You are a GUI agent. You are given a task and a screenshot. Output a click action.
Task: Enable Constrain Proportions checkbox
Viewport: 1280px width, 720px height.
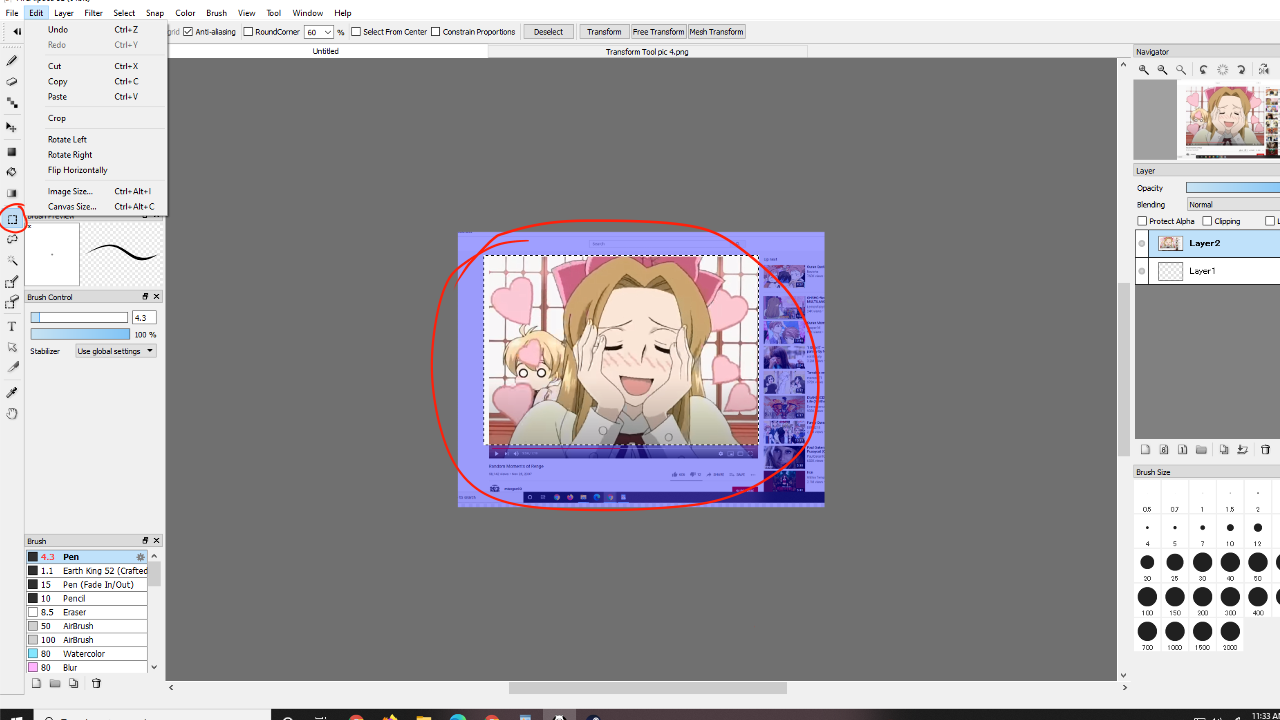436,32
